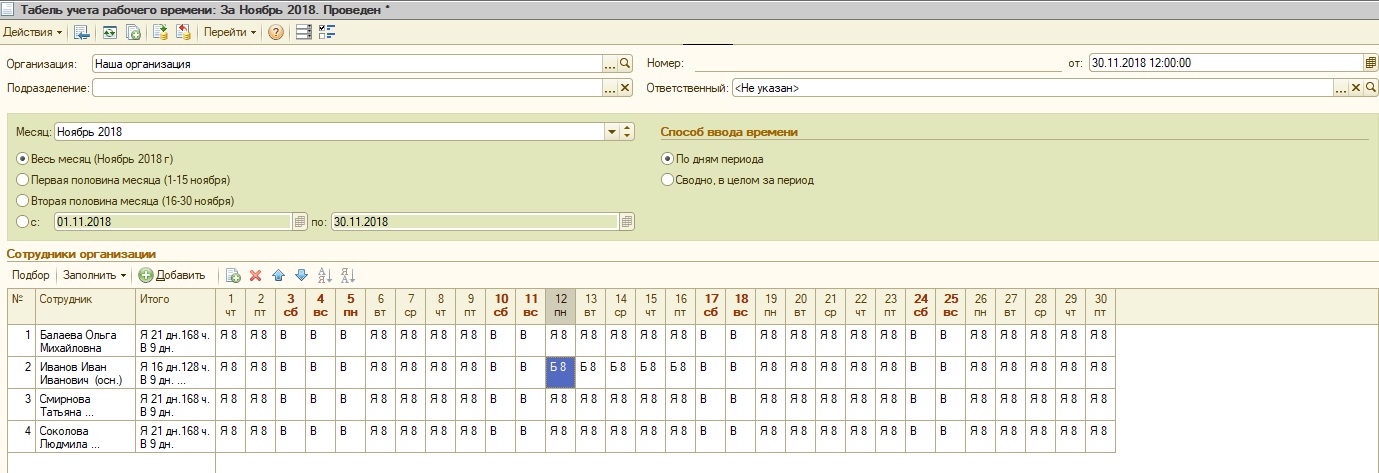The image size is (1379, 473).
Task: Click the Организация field ellipsis button
Action: (609, 63)
